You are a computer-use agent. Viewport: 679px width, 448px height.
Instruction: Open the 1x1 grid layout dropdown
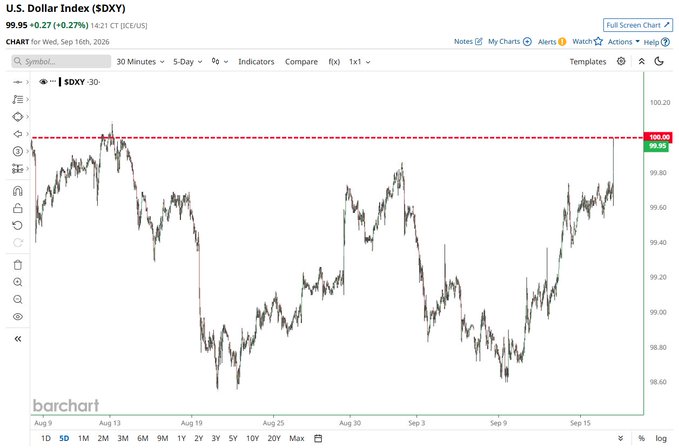359,61
